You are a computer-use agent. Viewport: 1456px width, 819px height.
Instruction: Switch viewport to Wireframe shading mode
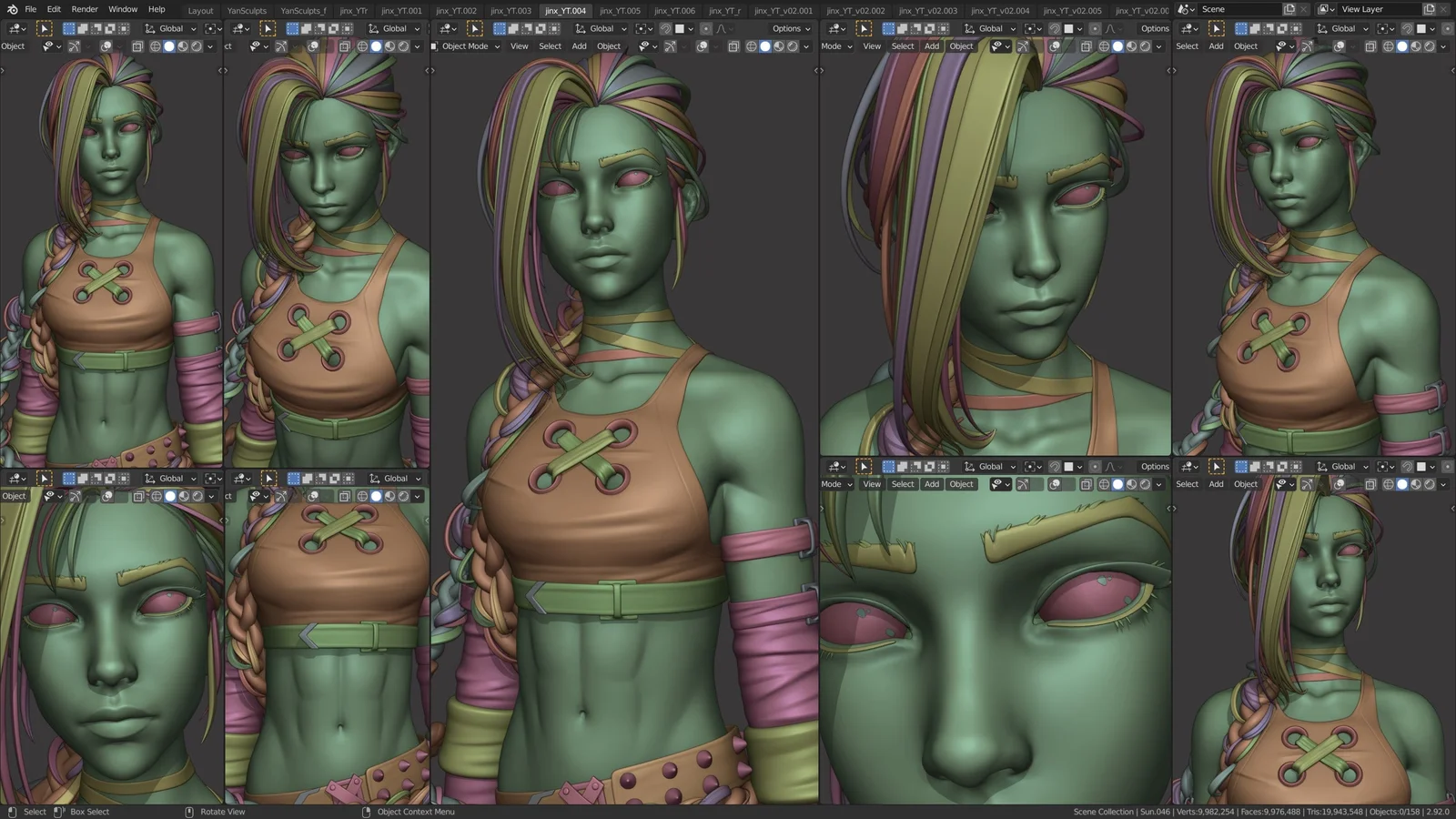coord(752,46)
